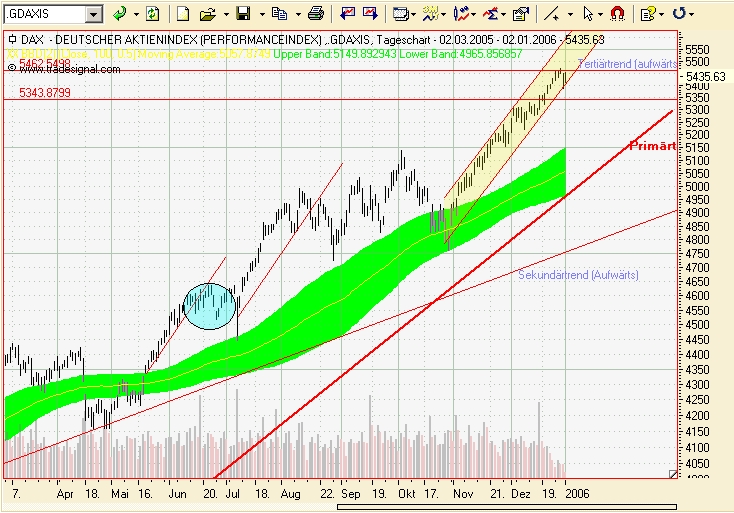
Task: Click the circular undo arrow icon
Action: pos(679,13)
